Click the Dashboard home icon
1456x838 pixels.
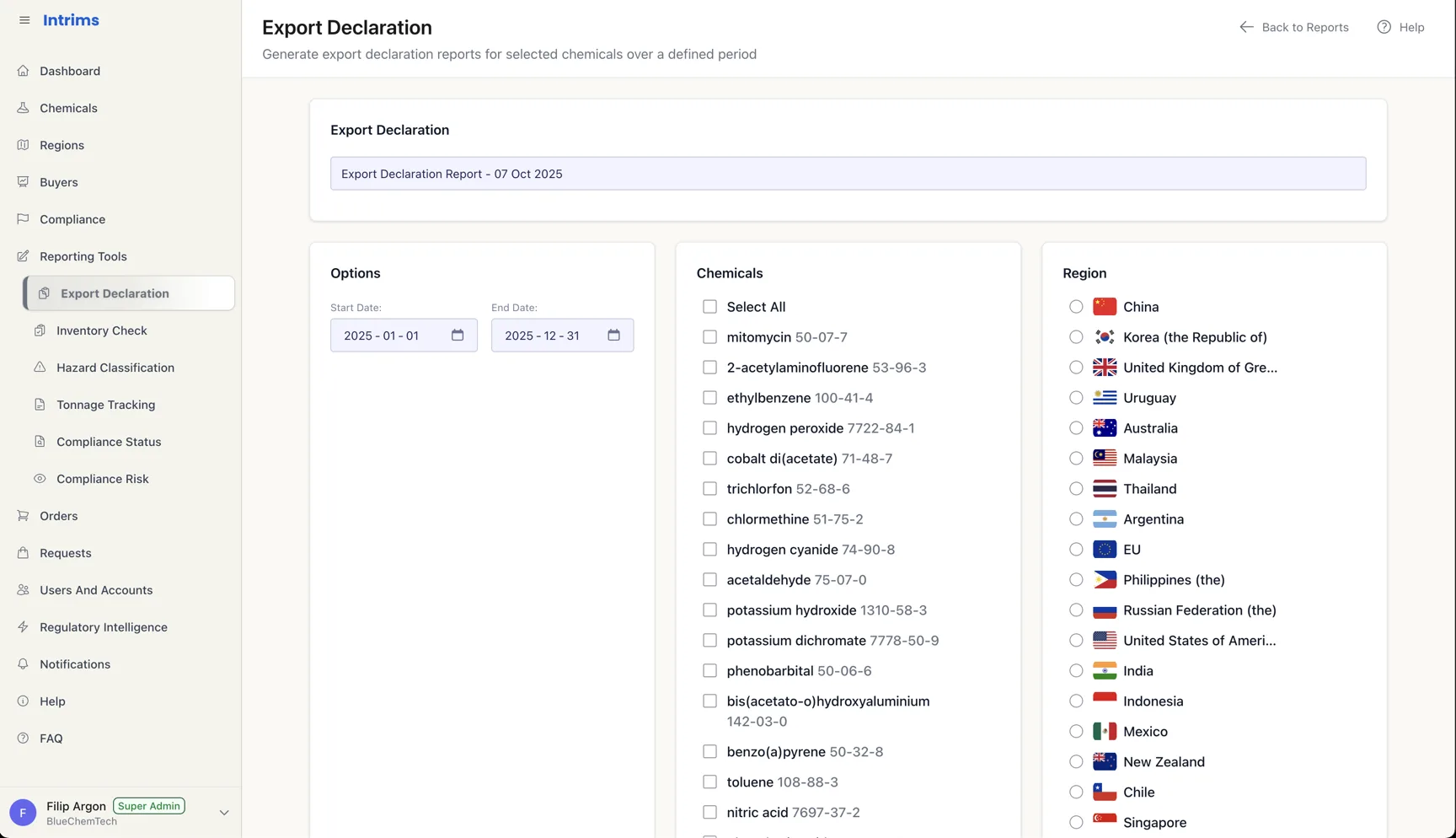coord(23,71)
